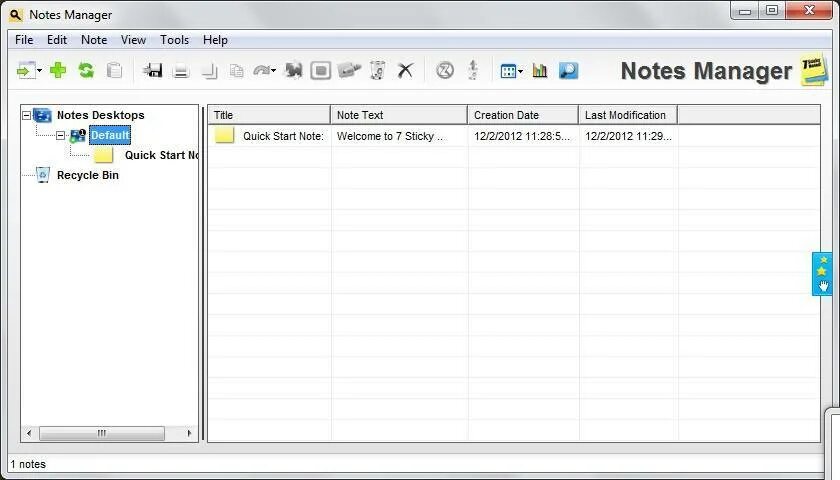Screen dimensions: 840x480
Task: Click the tree scrollbar right arrow
Action: (x=189, y=433)
